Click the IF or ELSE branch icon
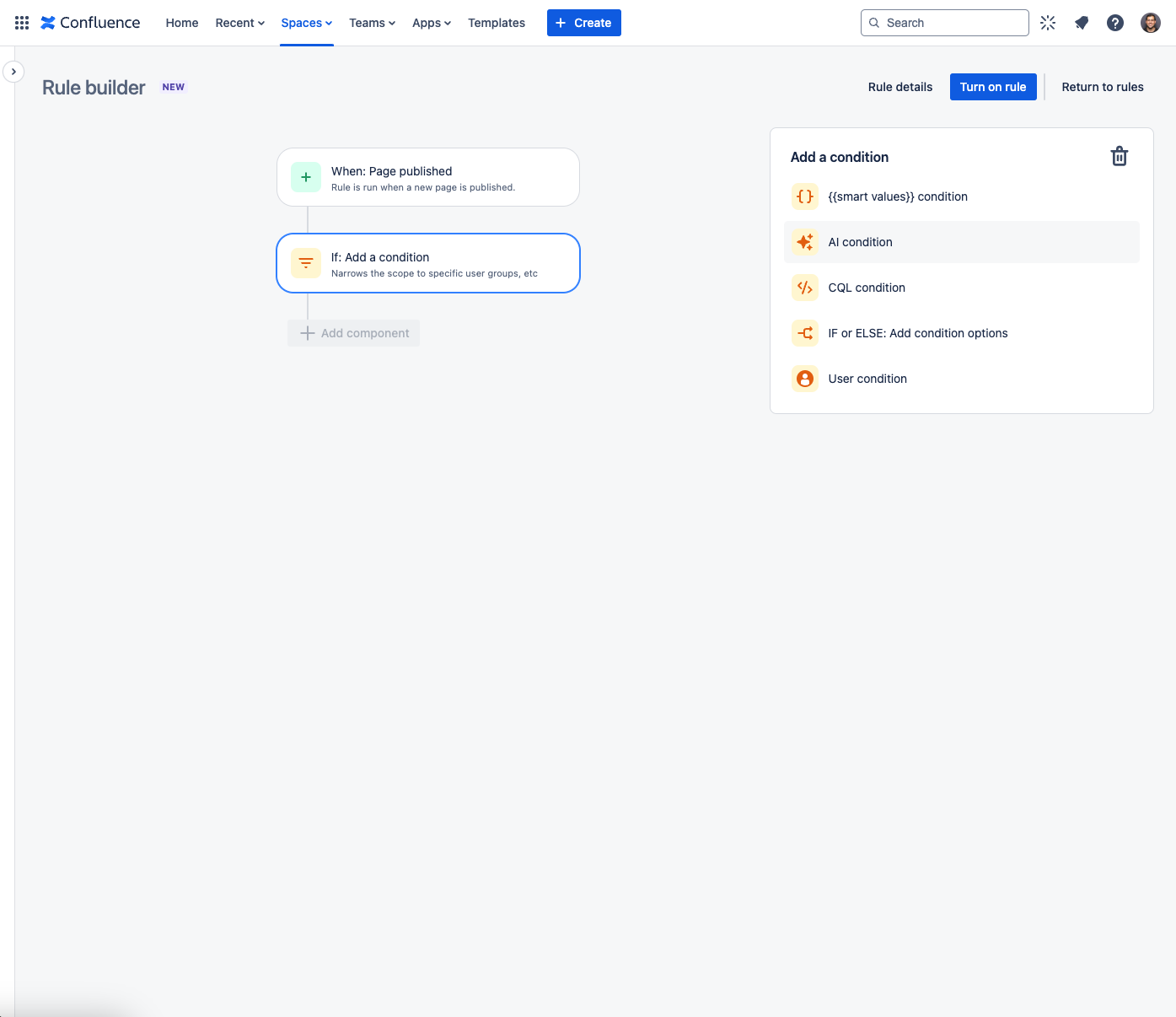Viewport: 1176px width, 1017px height. (x=804, y=333)
